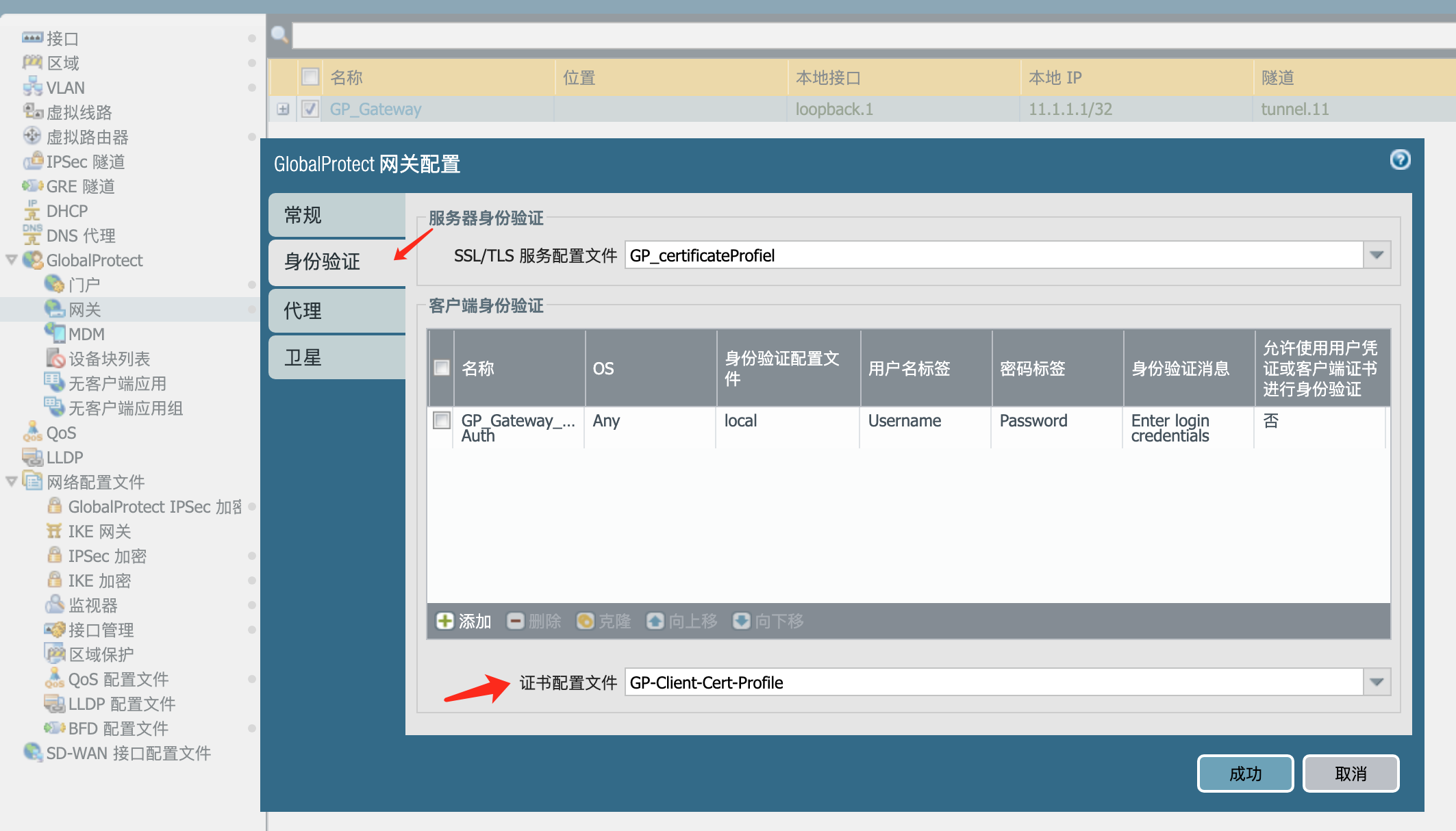The width and height of the screenshot is (1456, 831).
Task: Click the GP-Client-Cert-Profile field
Action: click(994, 682)
